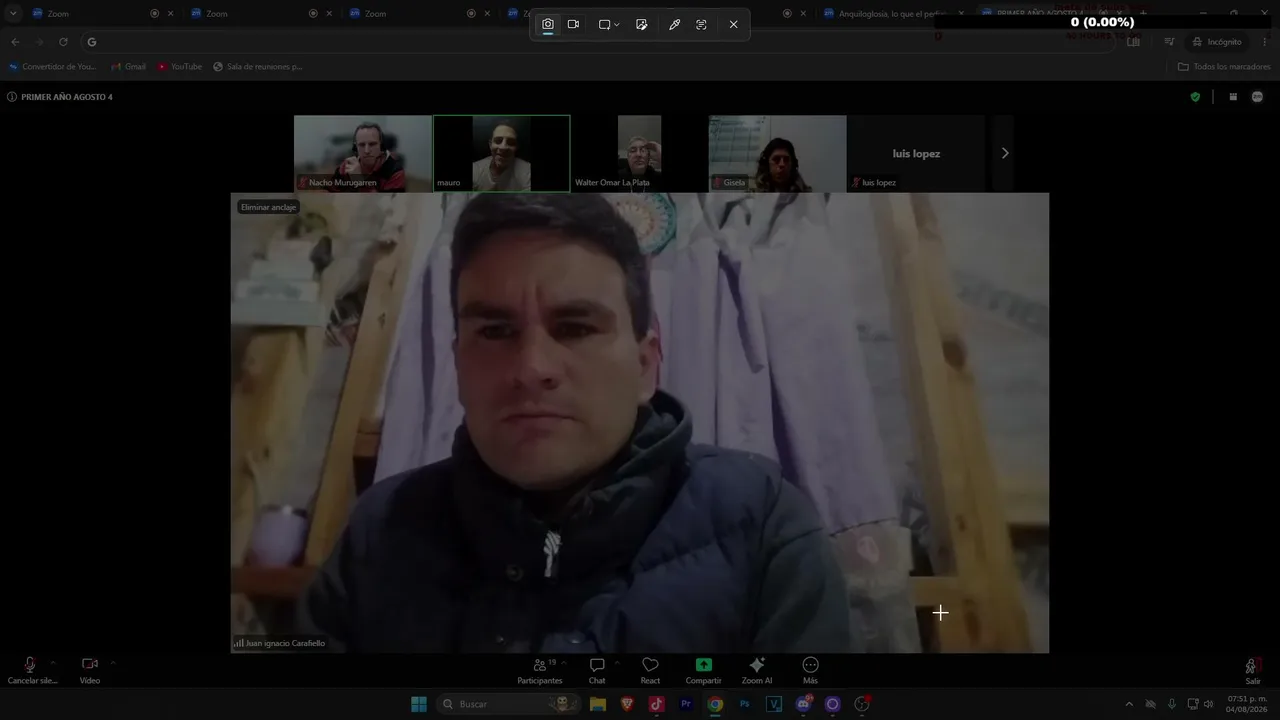Open the meeting info icon beside PRIMER AÑO AGOSTO 4
Image resolution: width=1280 pixels, height=720 pixels.
12,97
